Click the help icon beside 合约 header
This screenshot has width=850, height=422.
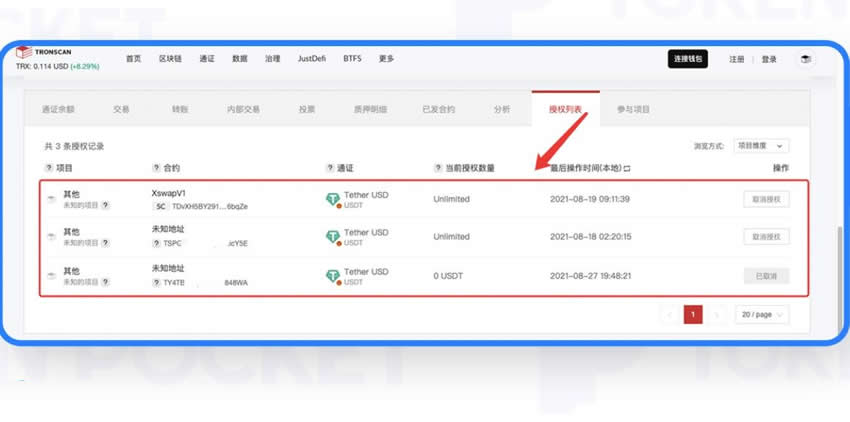coord(156,168)
